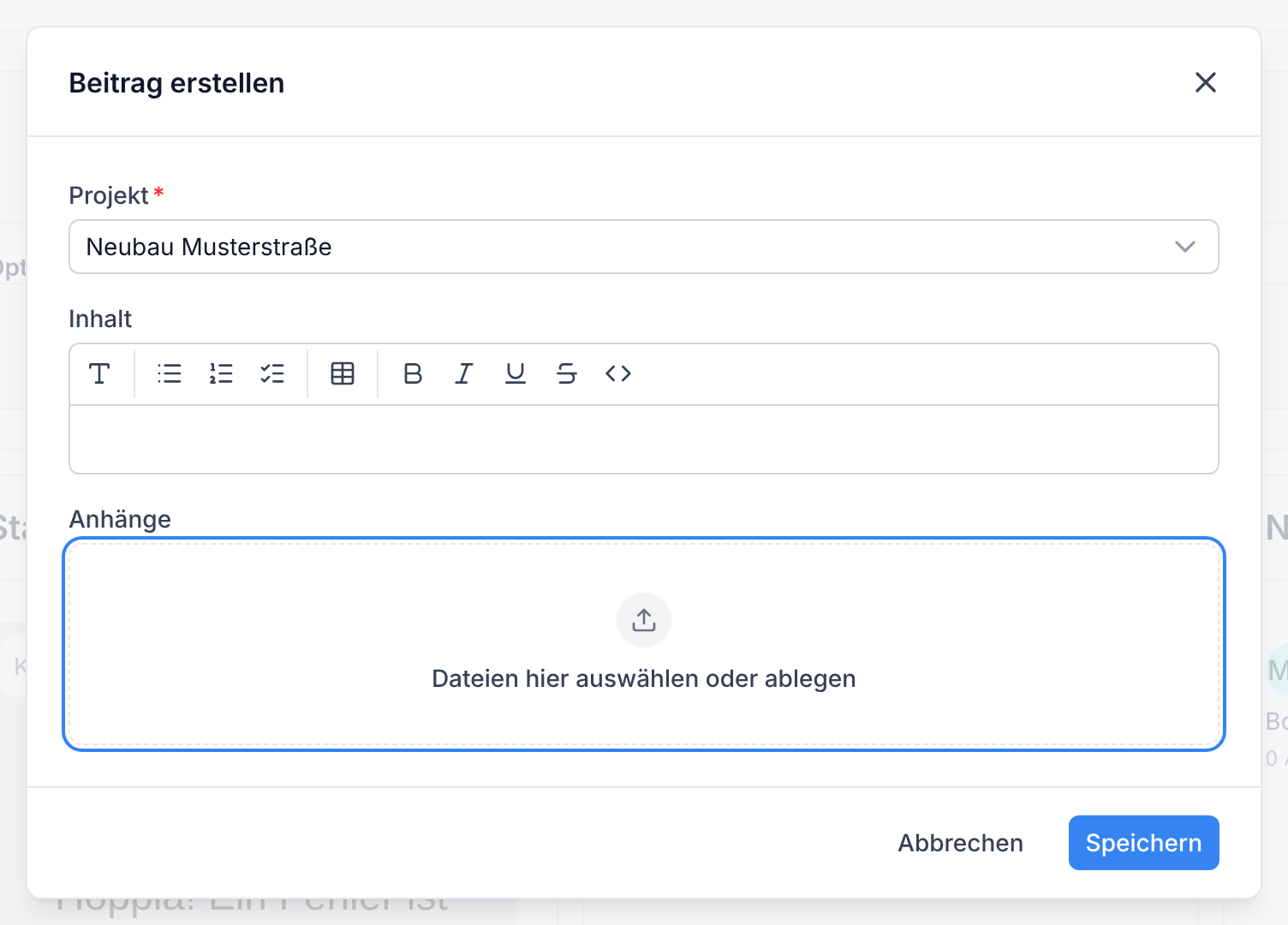This screenshot has width=1288, height=925.
Task: Insert a table into the content
Action: pyautogui.click(x=343, y=373)
